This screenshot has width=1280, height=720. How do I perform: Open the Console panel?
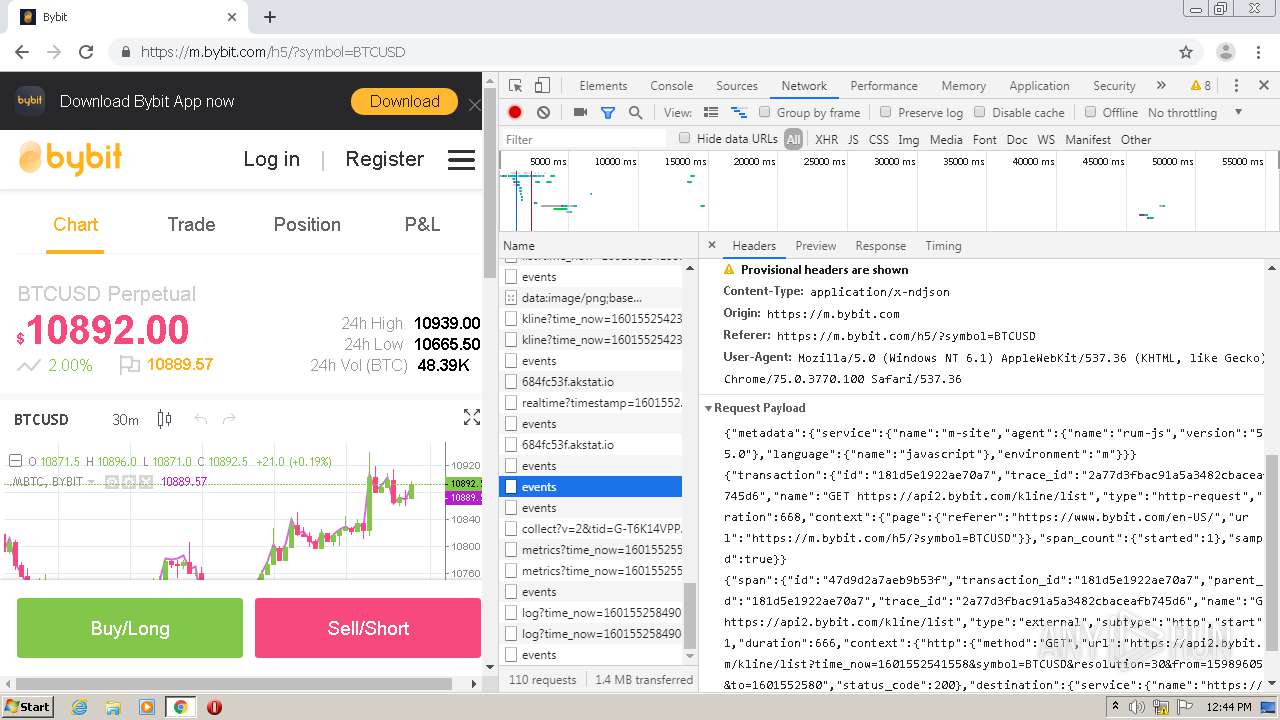coord(671,86)
